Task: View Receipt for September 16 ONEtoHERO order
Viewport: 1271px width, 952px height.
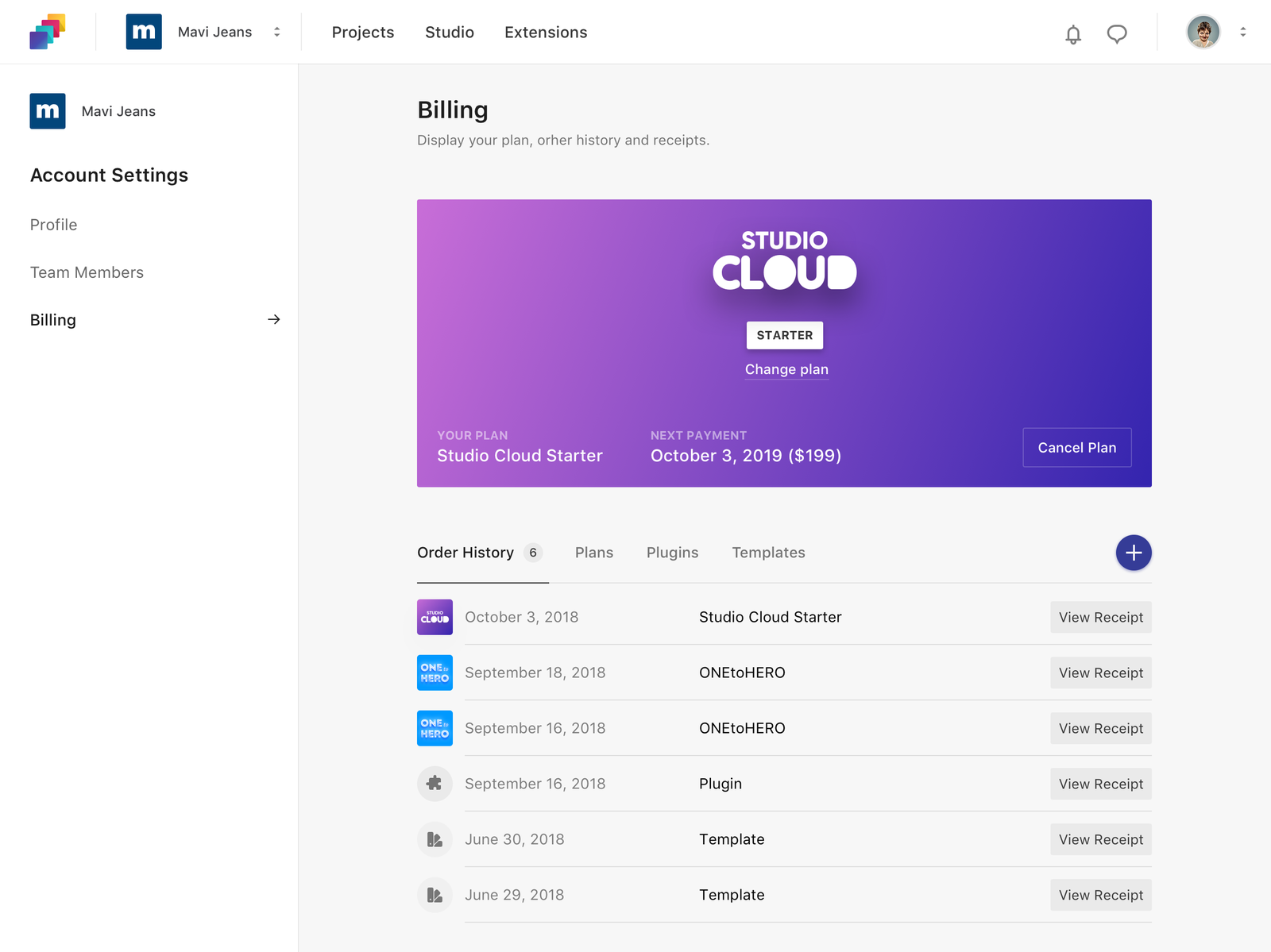Action: (x=1100, y=728)
